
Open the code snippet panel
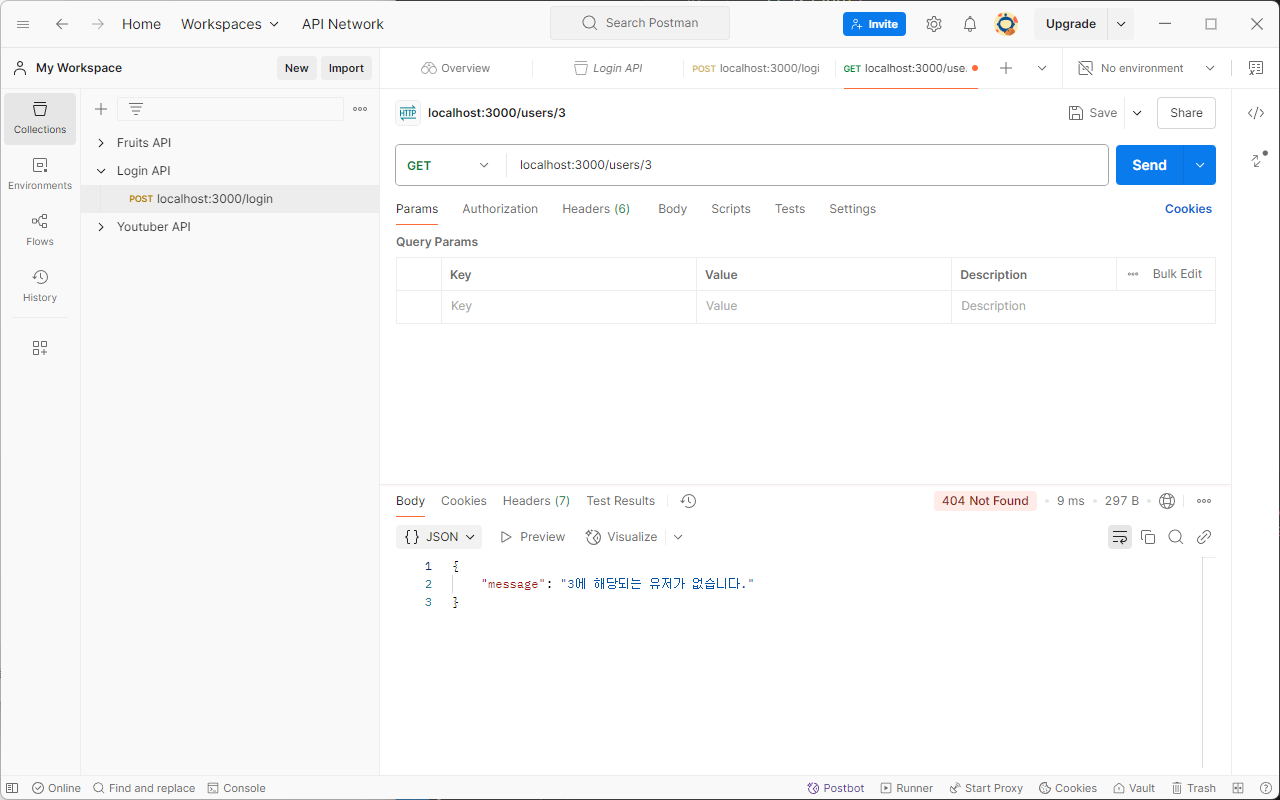(1256, 113)
